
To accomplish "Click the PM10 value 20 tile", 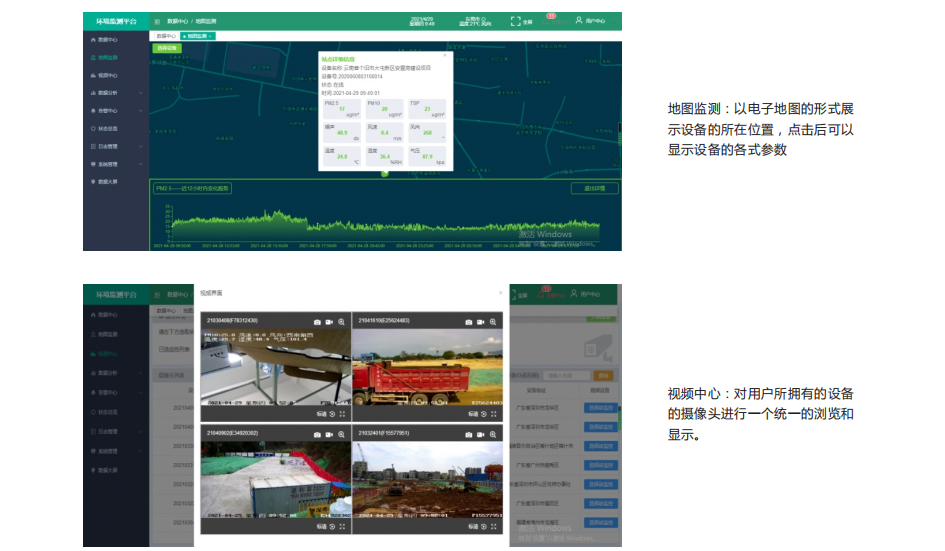I will point(385,109).
